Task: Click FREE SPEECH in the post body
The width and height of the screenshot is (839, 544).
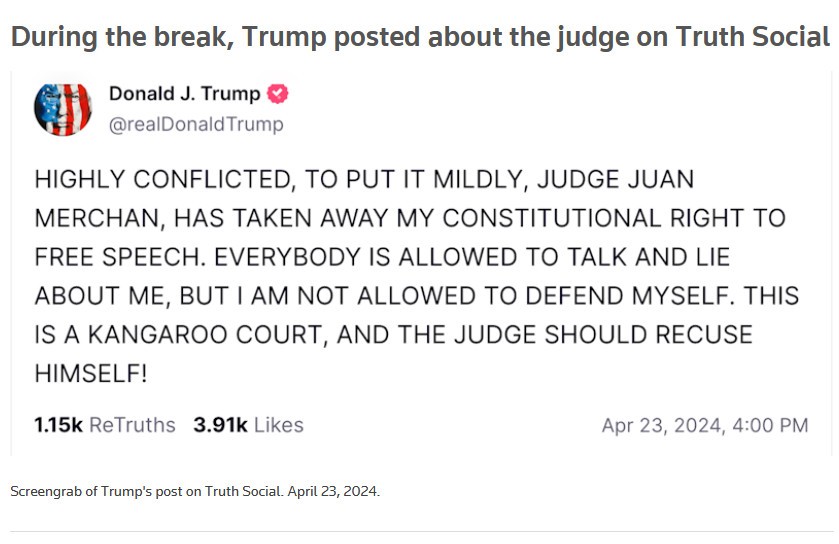Action: point(117,257)
